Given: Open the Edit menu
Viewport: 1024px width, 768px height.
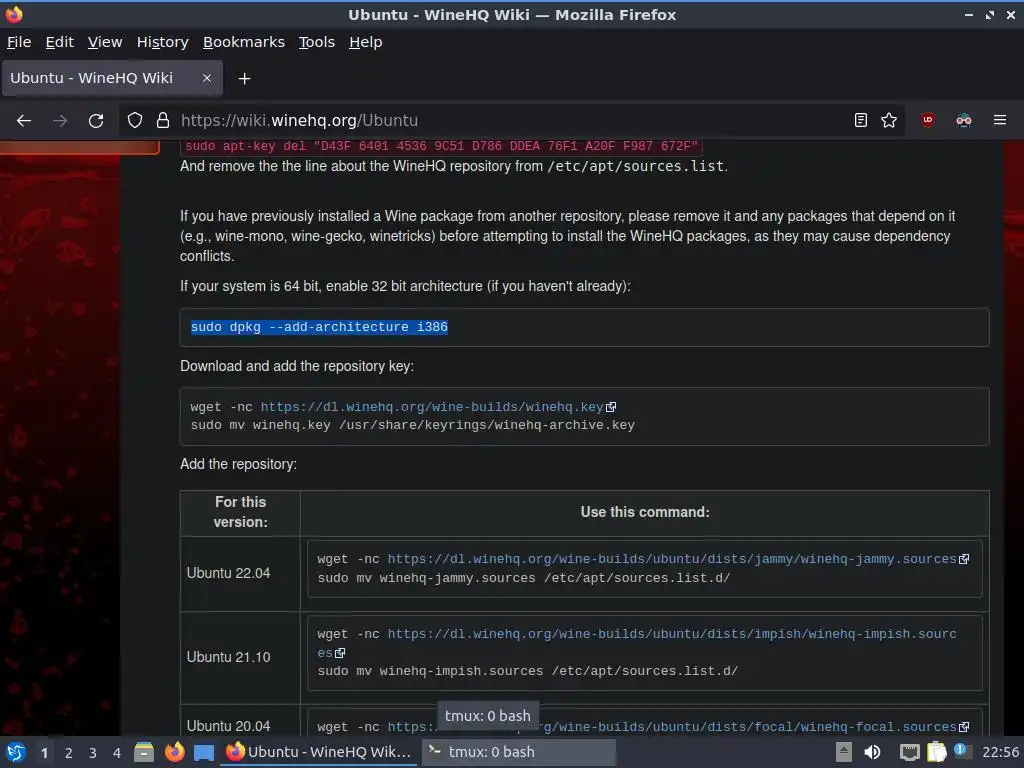Looking at the screenshot, I should pos(59,42).
